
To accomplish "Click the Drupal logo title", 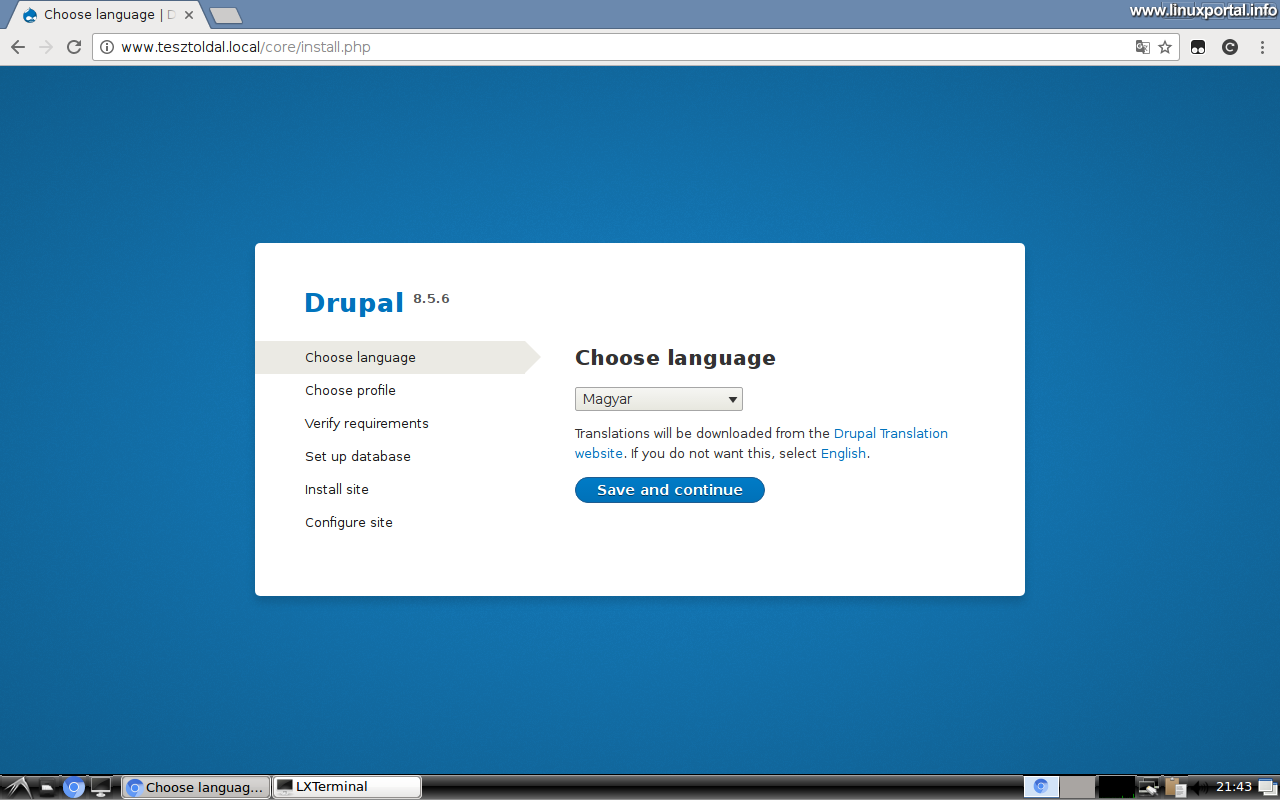I will (354, 303).
